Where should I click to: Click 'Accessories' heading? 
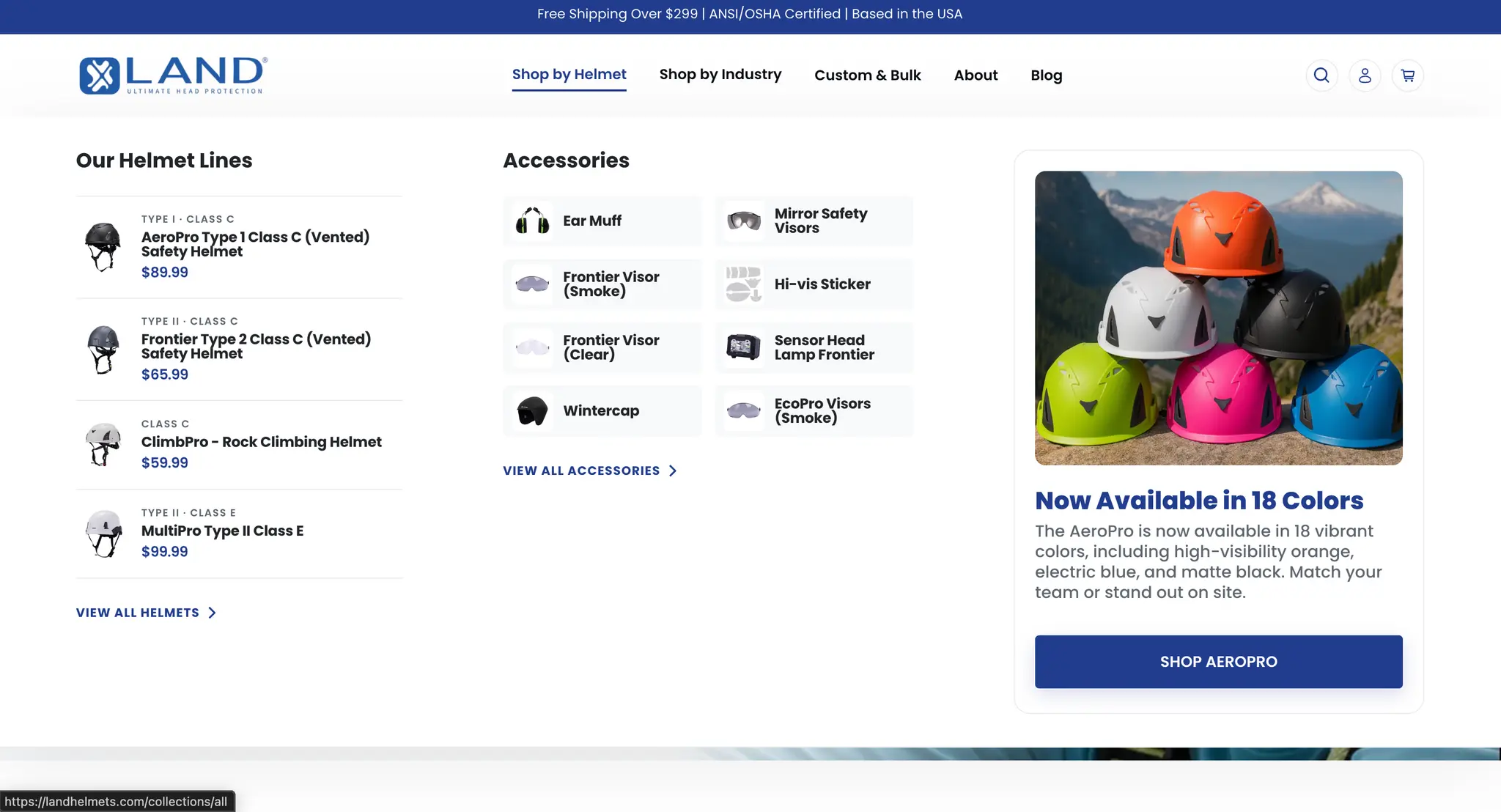pos(566,160)
